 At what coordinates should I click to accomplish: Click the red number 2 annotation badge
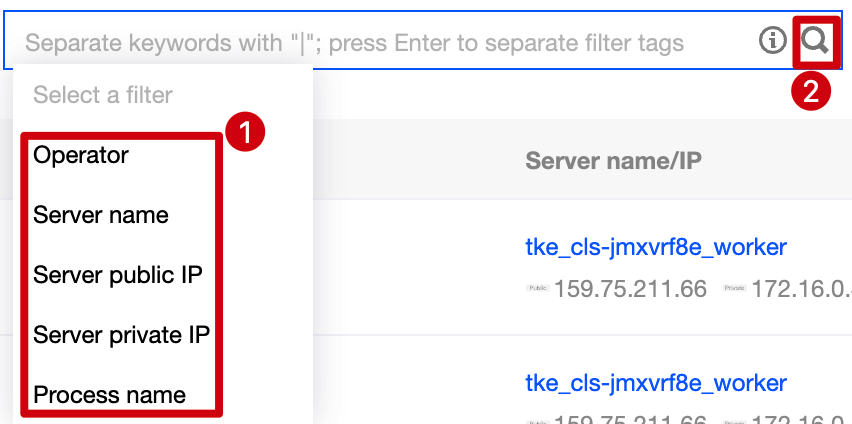click(x=810, y=91)
